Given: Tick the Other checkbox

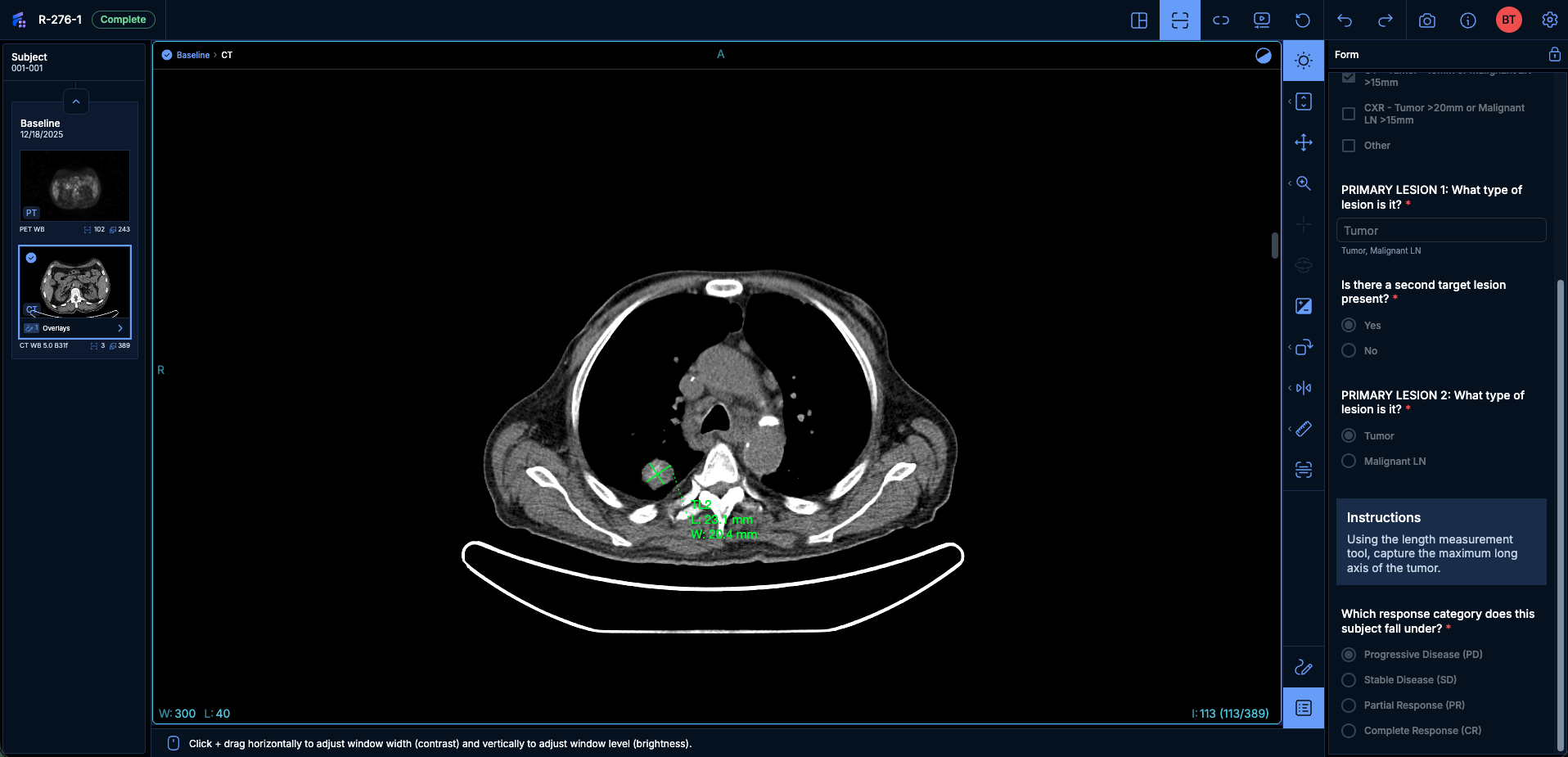Looking at the screenshot, I should coord(1349,146).
